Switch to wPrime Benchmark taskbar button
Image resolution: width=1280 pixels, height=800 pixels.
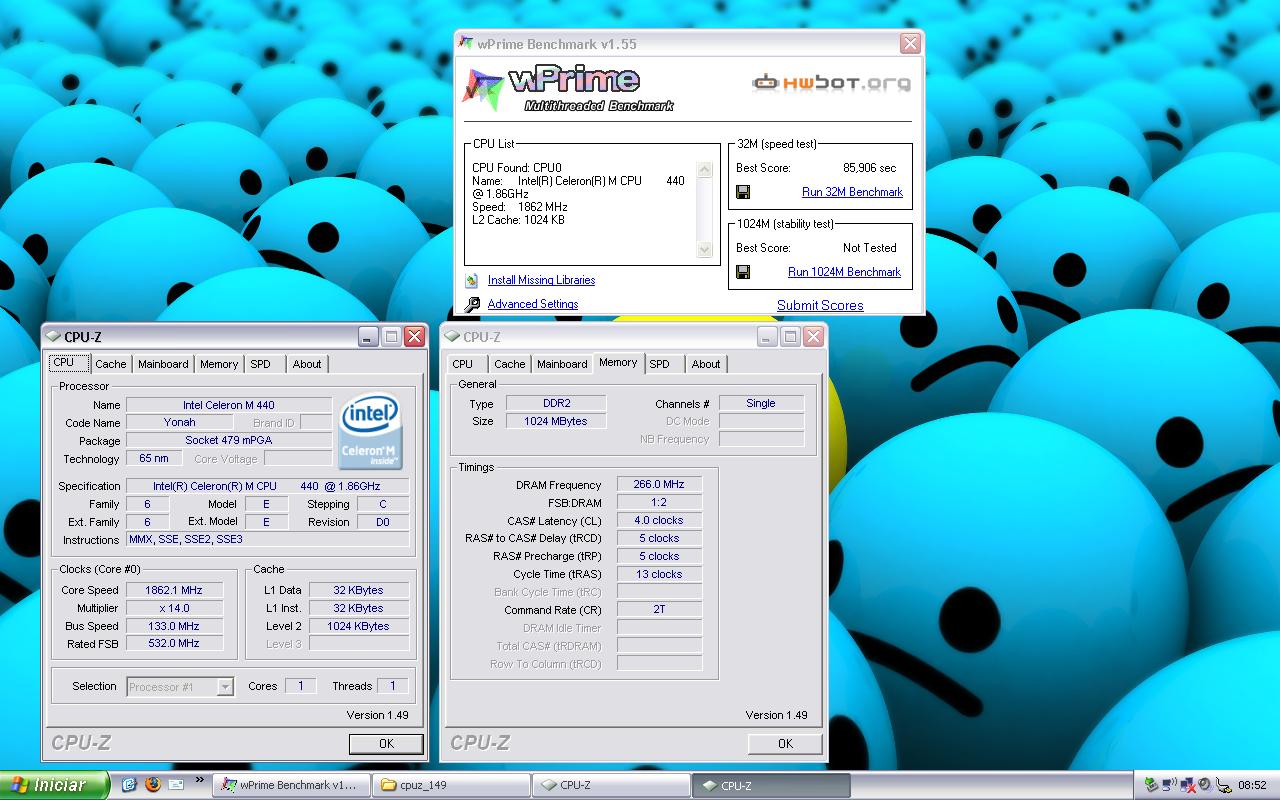291,785
